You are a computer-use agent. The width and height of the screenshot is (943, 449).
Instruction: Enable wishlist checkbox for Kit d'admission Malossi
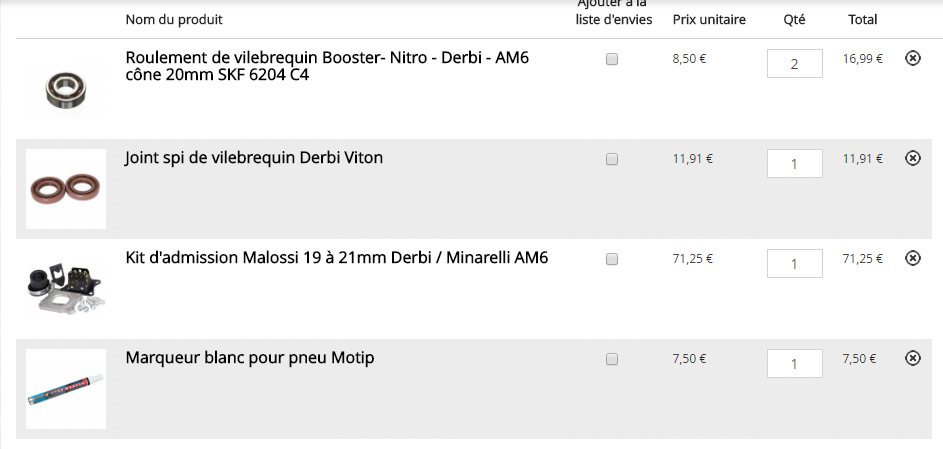[x=612, y=259]
